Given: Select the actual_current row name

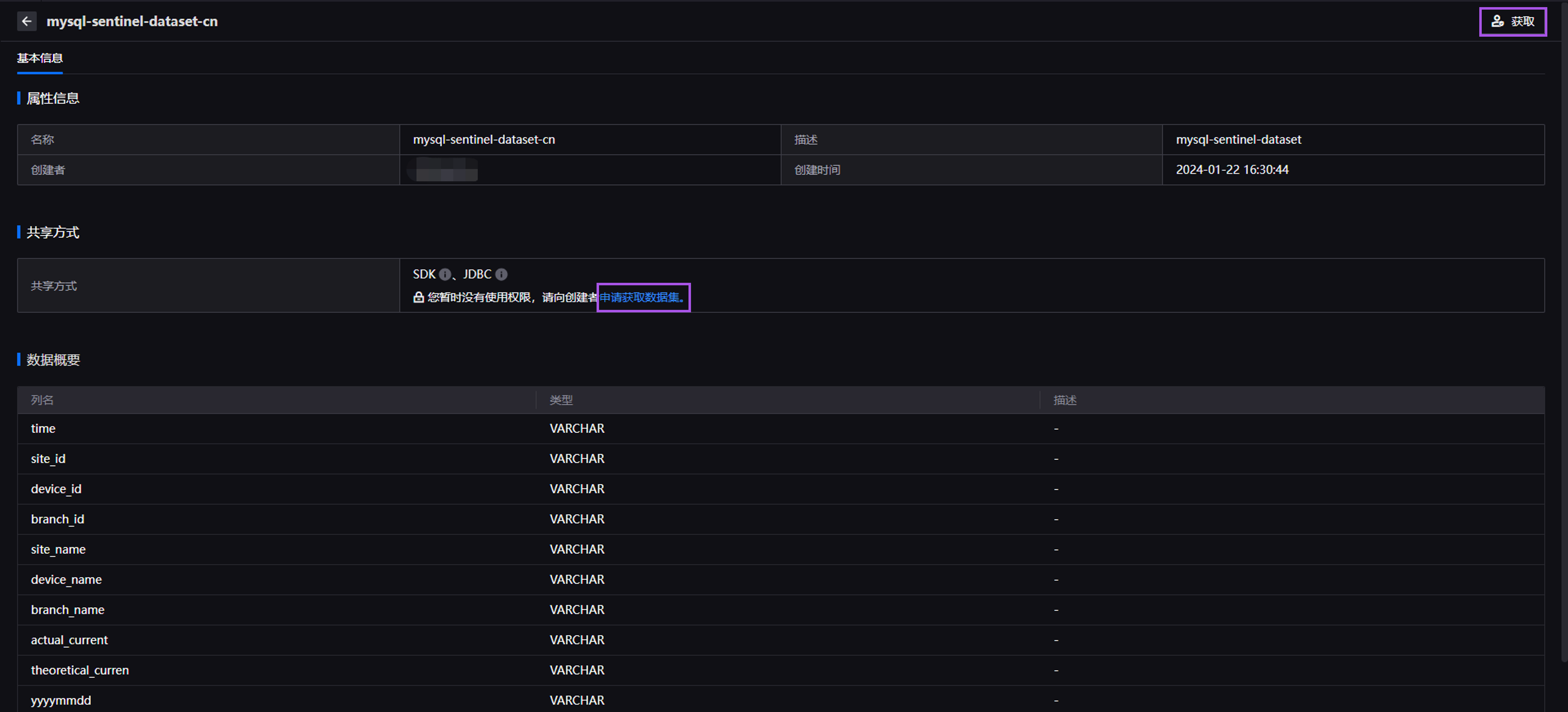Looking at the screenshot, I should [x=69, y=640].
